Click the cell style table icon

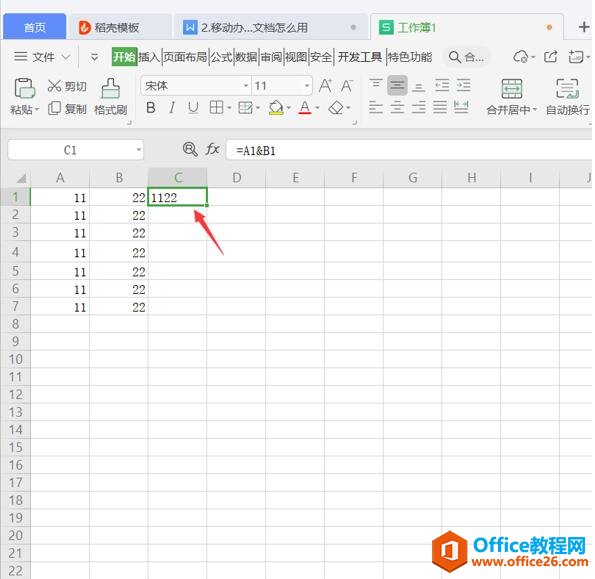[246, 108]
